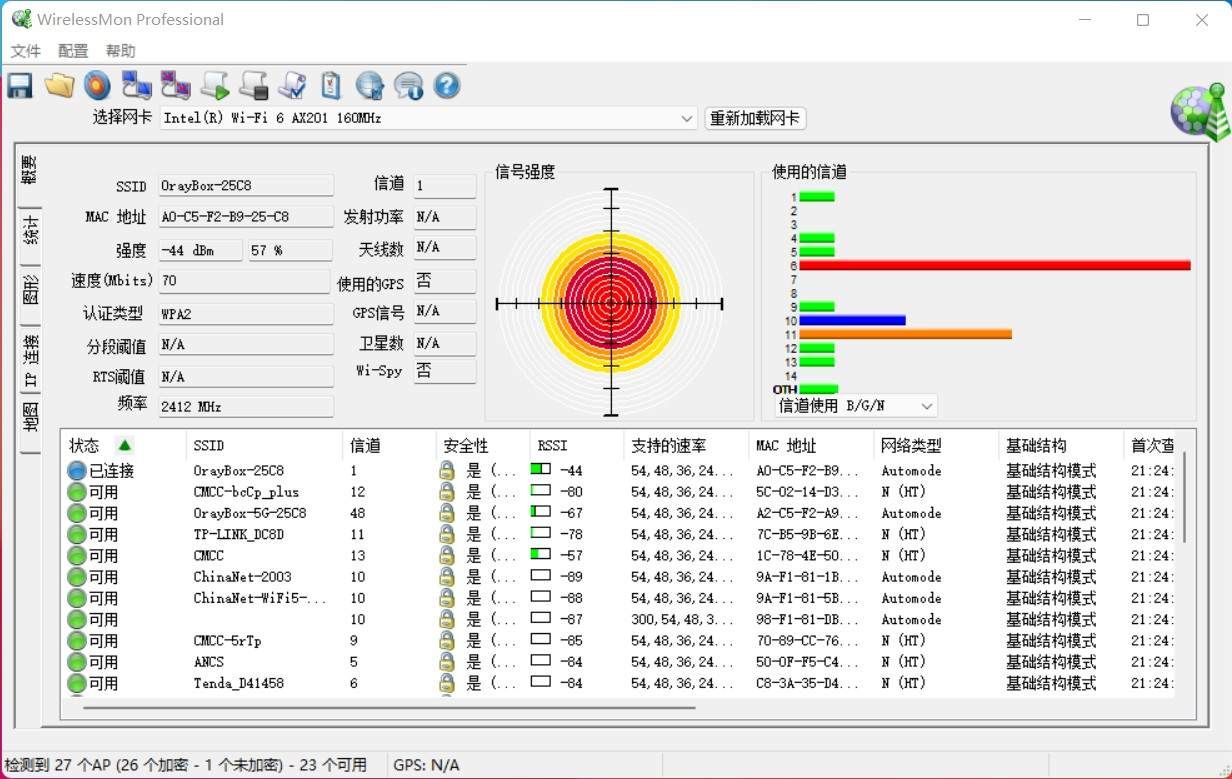The image size is (1232, 779).
Task: Stop logging with the black square scroll icon
Action: (x=253, y=85)
